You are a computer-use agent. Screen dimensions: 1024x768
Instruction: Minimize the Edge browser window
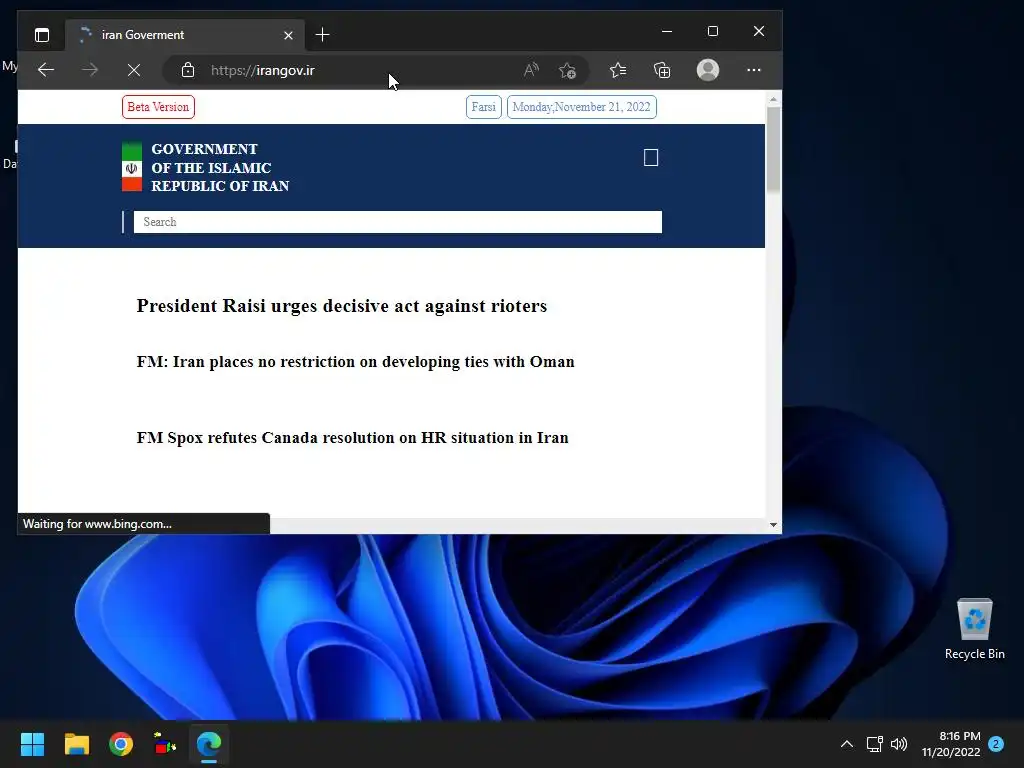667,31
